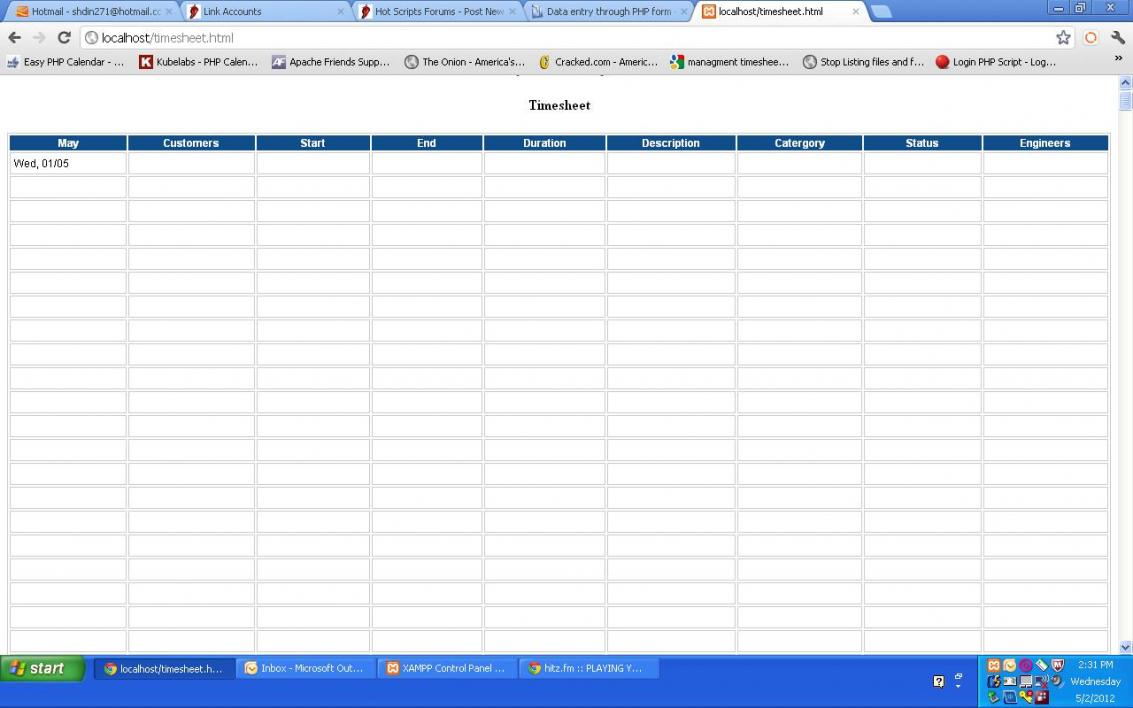
Task: Open the Login PHP Script bookmark
Action: pyautogui.click(x=996, y=62)
